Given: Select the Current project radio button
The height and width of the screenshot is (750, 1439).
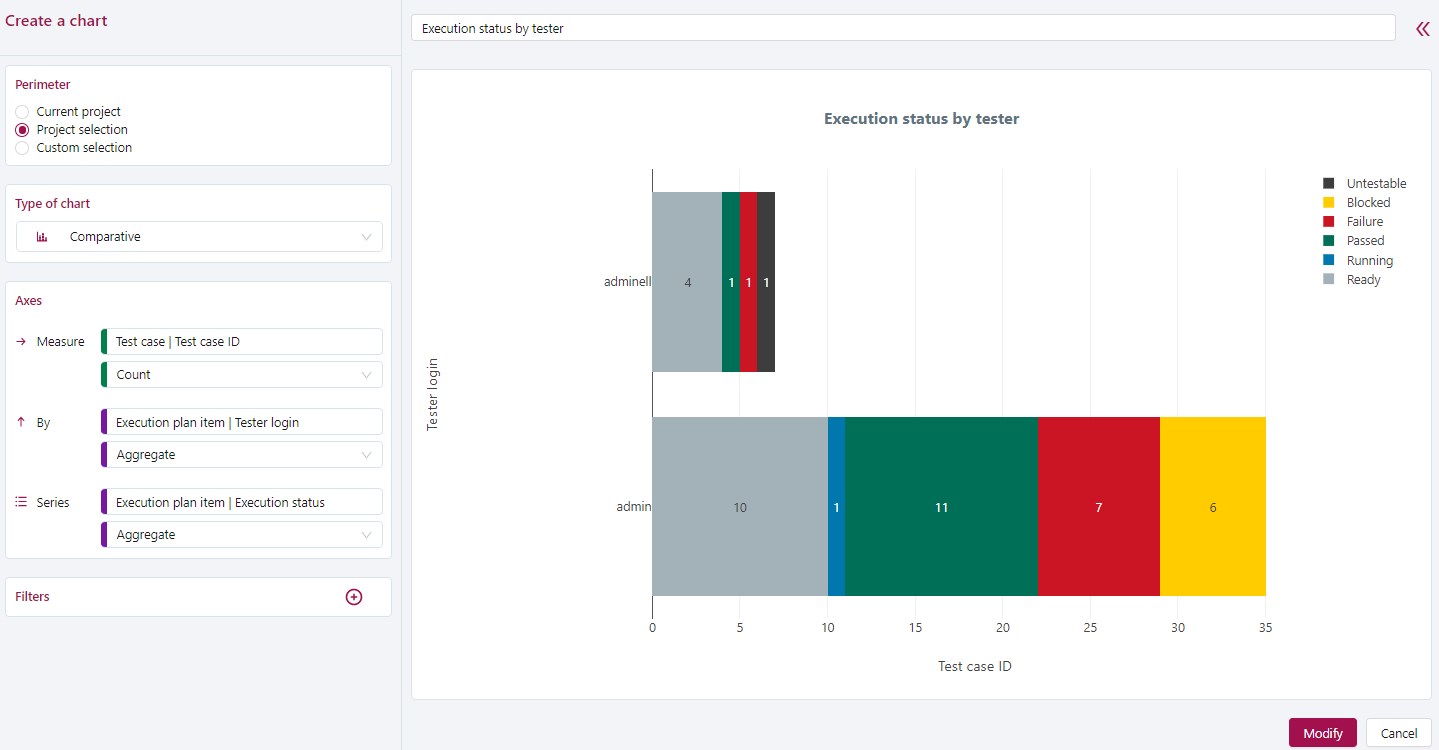Looking at the screenshot, I should pos(22,112).
